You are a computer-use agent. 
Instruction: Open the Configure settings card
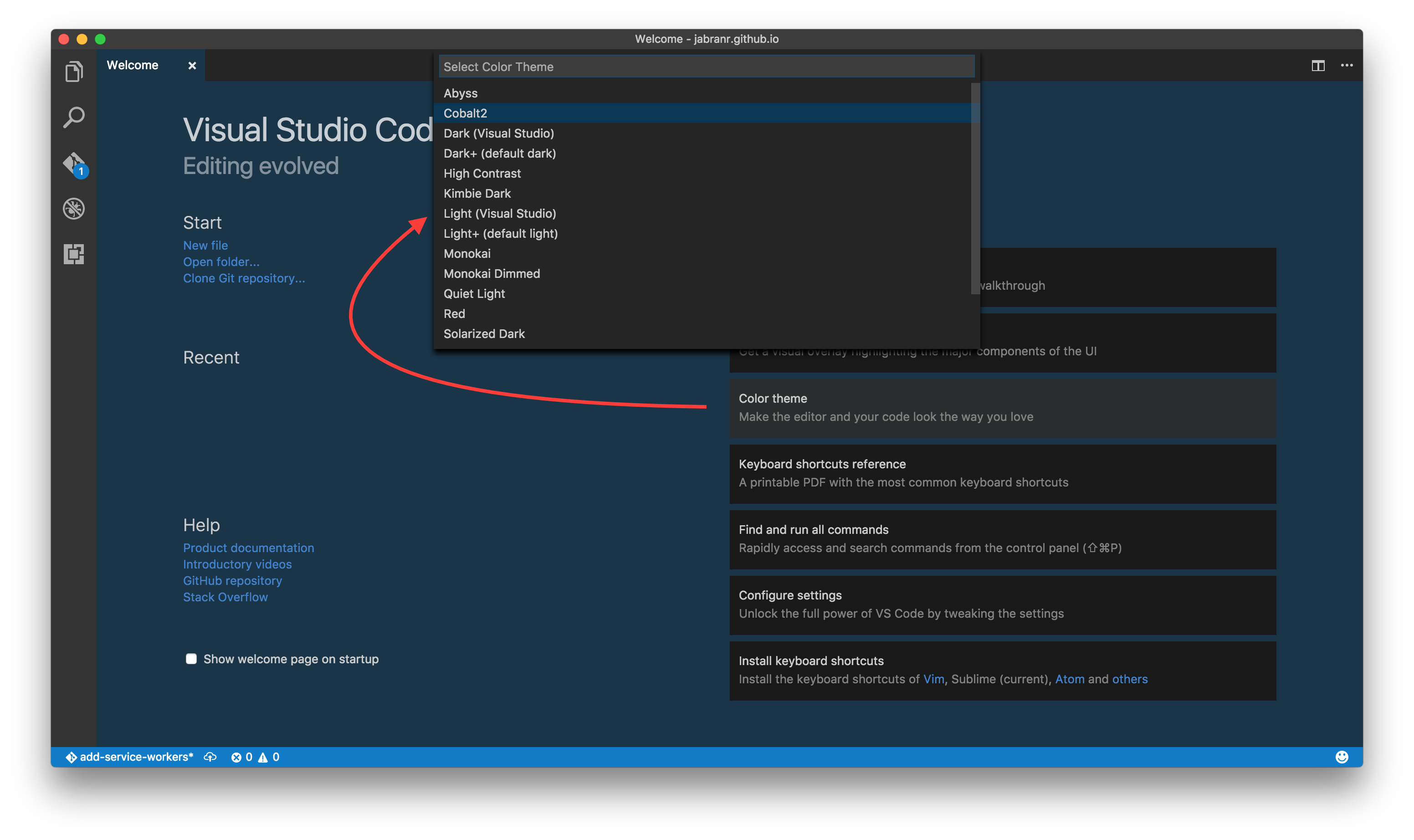pos(1003,605)
